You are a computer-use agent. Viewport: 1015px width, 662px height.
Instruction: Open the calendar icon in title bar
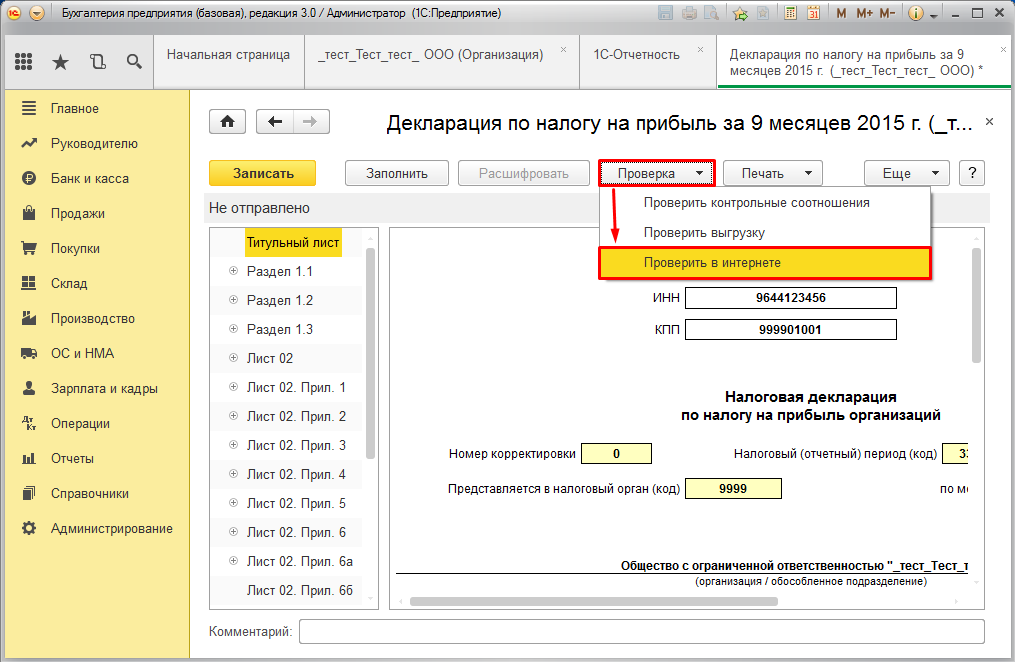[x=813, y=14]
